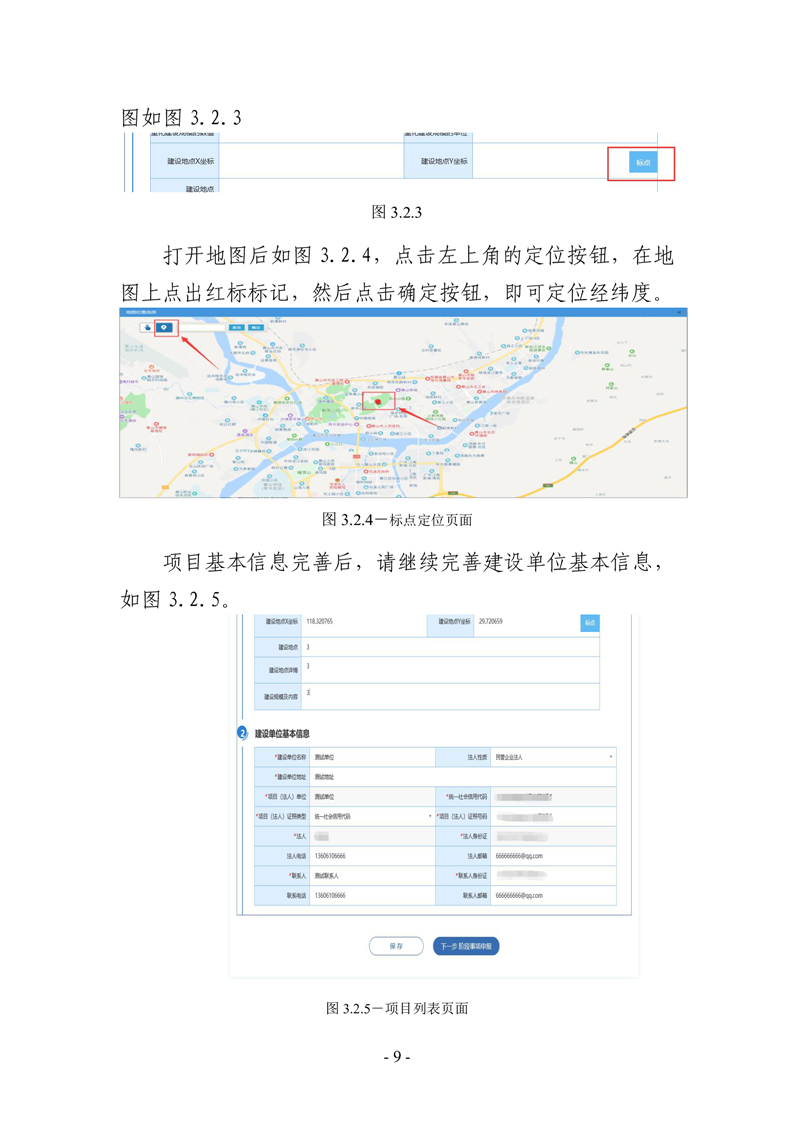Select the hand pan tool in map toolbar

click(x=148, y=327)
